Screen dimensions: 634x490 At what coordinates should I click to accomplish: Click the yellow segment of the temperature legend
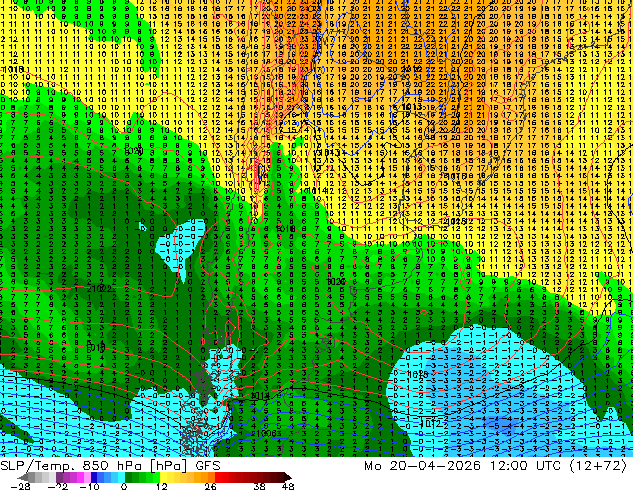(x=164, y=477)
